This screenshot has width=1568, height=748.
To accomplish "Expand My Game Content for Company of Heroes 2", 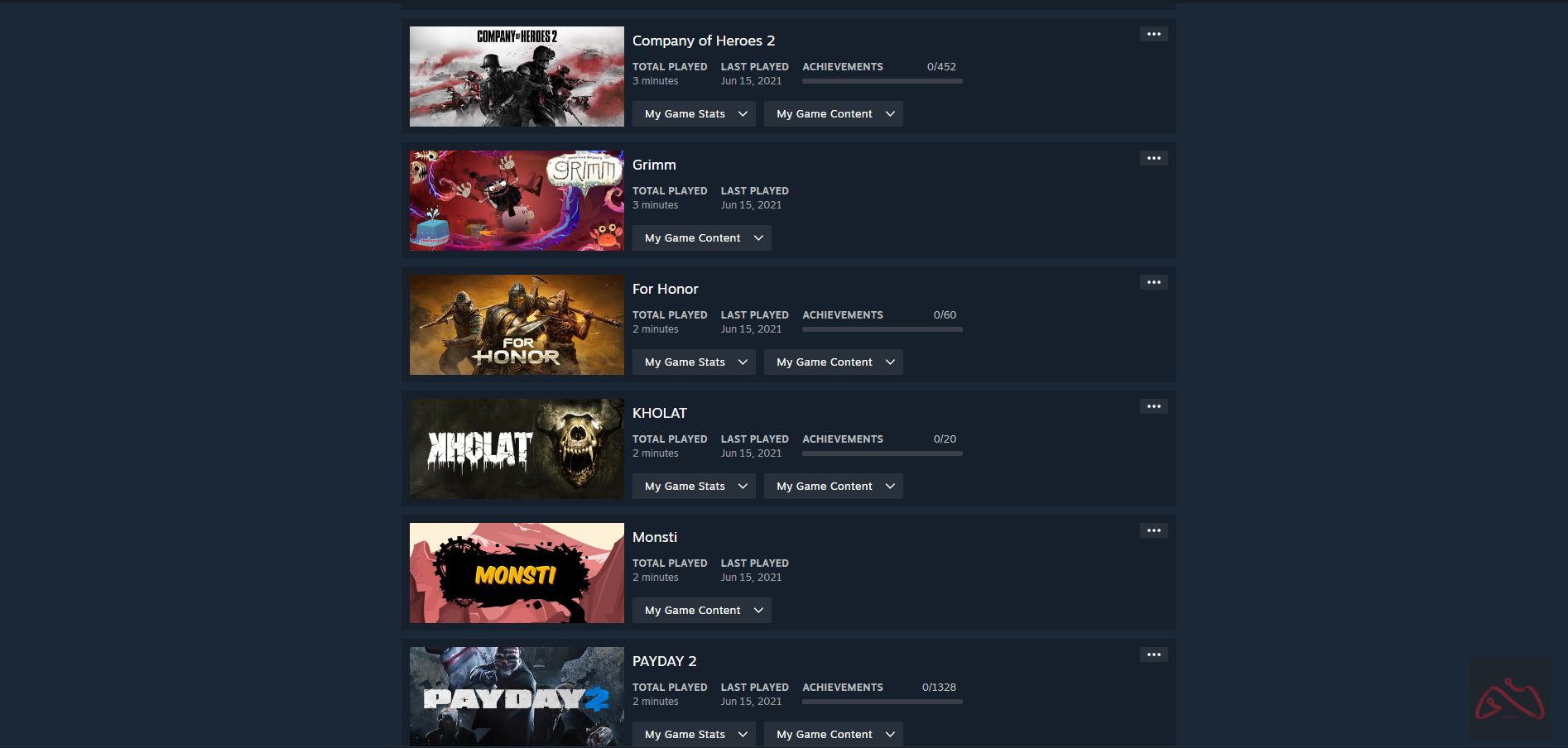I will click(x=833, y=114).
